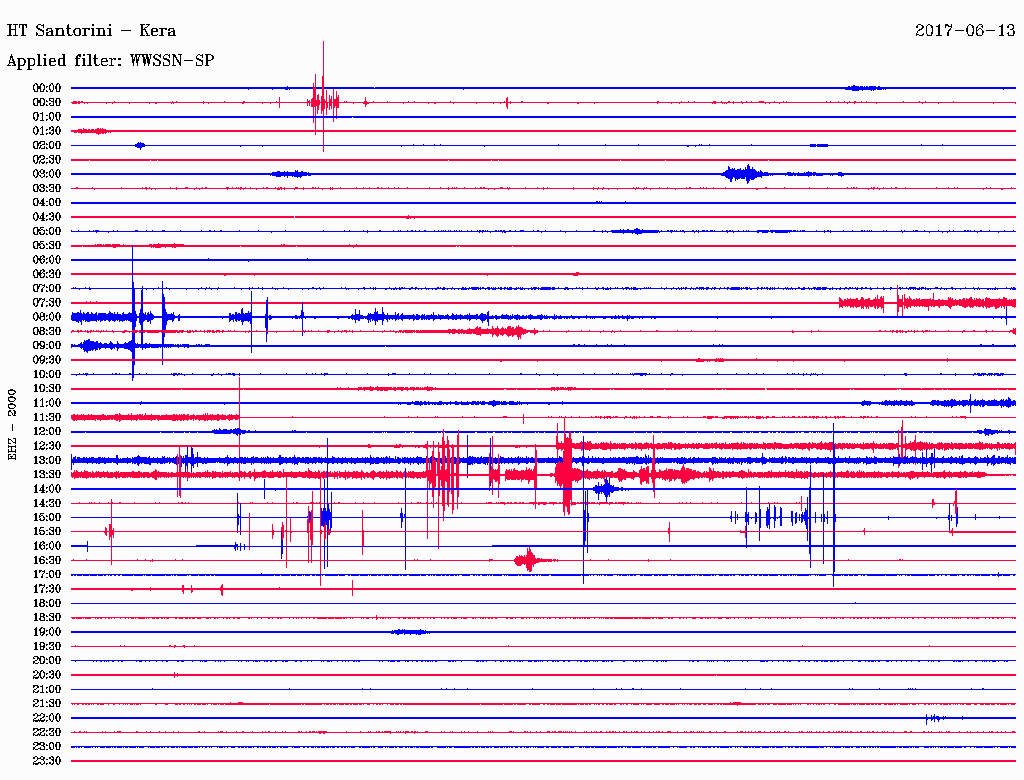Select the 18:30 time label
This screenshot has width=1024, height=780.
point(47,618)
